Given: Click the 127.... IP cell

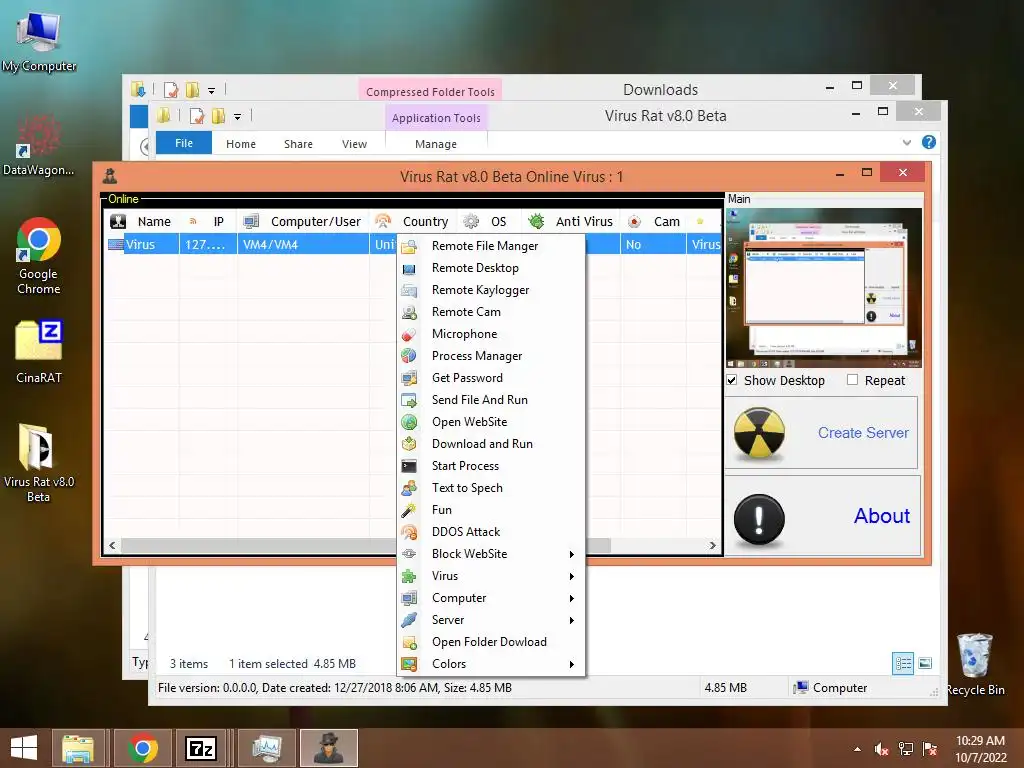Looking at the screenshot, I should (208, 245).
